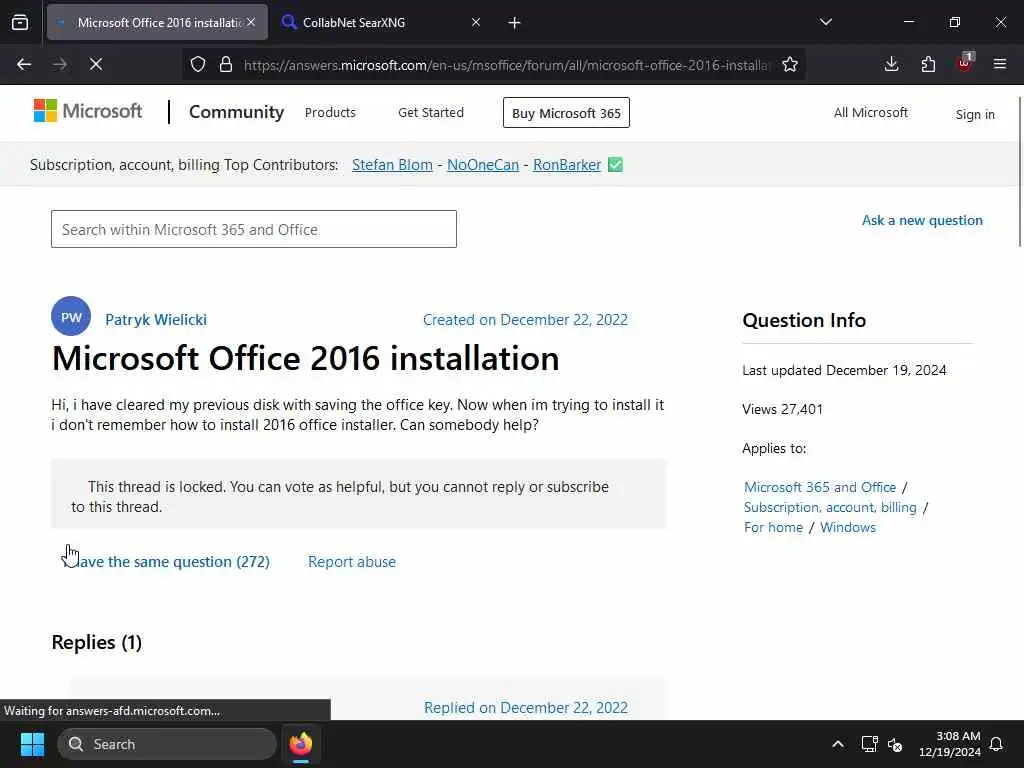Expand All Microsoft menu
The image size is (1024, 768).
click(871, 112)
